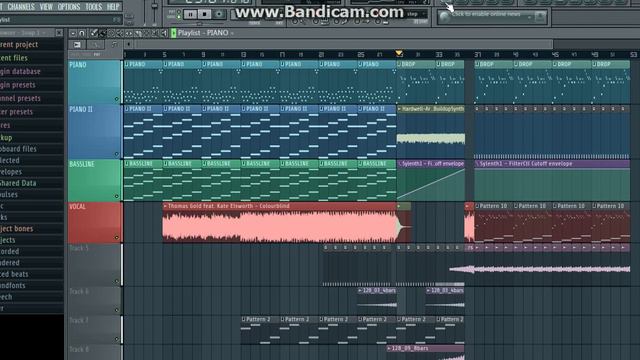Mute Track 6
640x360 pixels.
[x=116, y=310]
